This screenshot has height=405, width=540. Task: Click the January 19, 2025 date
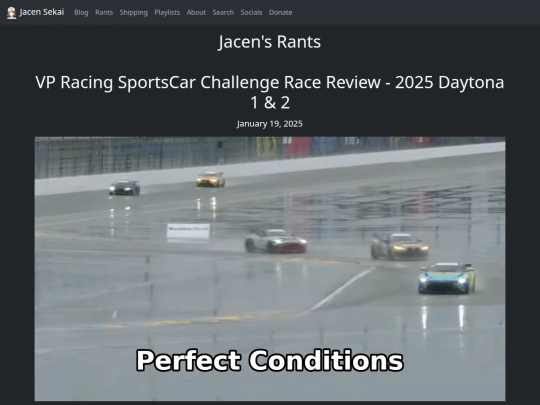pos(270,124)
